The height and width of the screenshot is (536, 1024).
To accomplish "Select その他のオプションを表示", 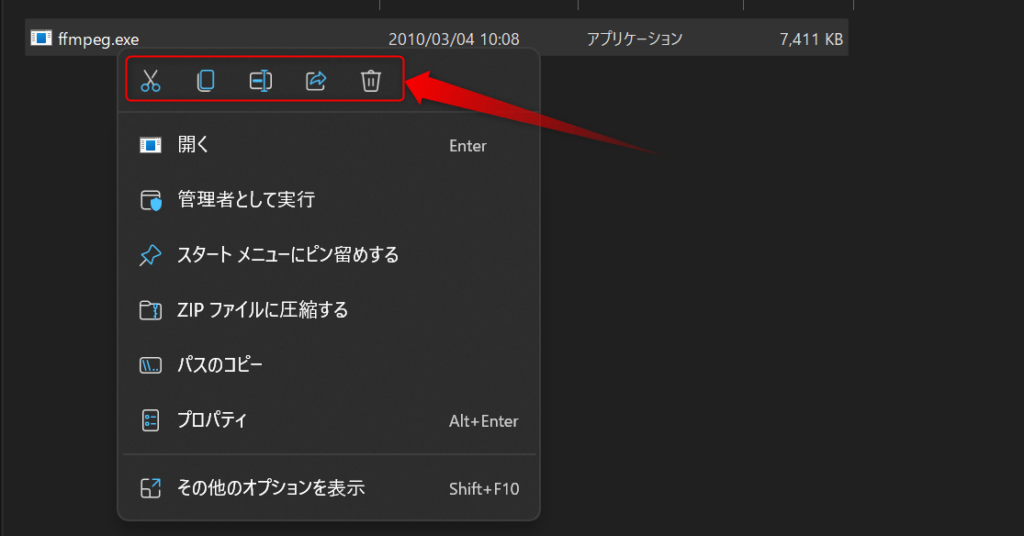I will point(329,488).
